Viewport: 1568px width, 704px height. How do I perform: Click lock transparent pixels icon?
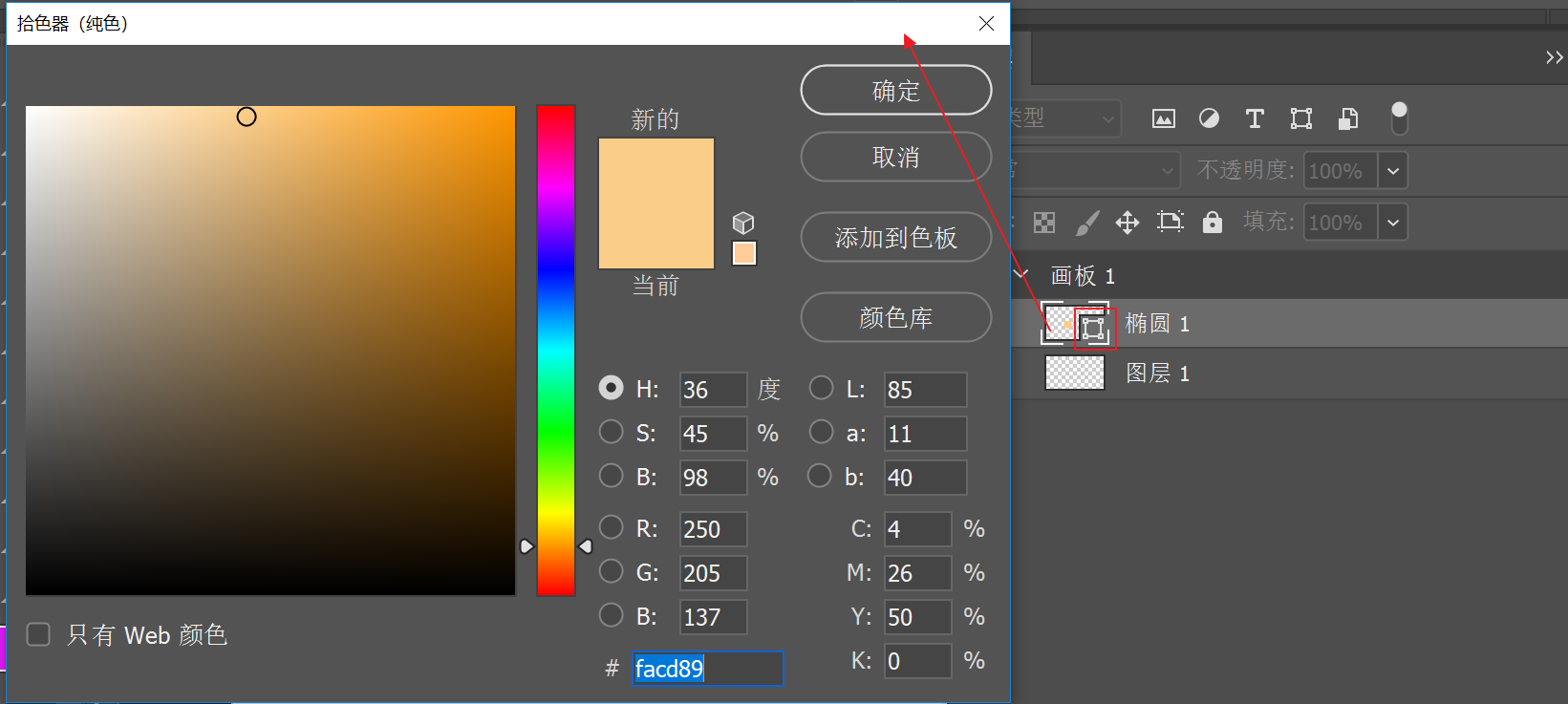pyautogui.click(x=1044, y=223)
